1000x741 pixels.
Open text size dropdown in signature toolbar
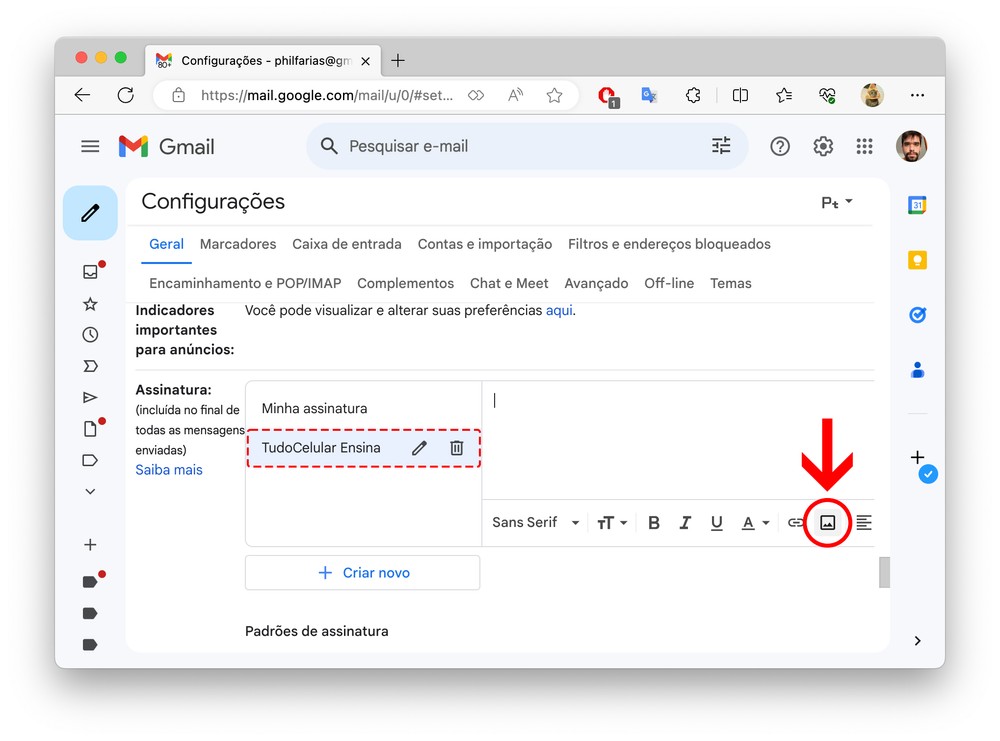pyautogui.click(x=612, y=523)
